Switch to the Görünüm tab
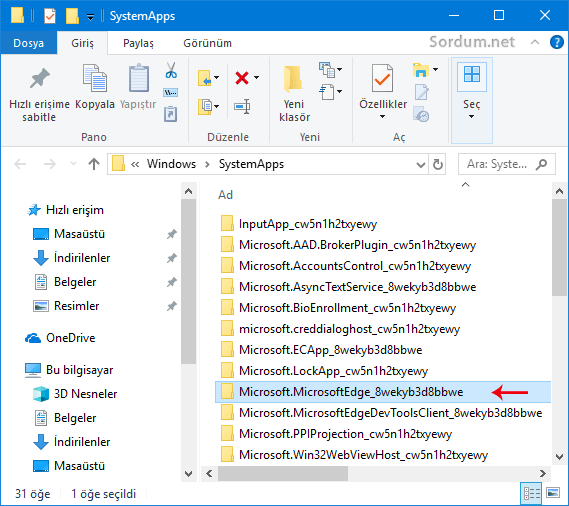569x506 pixels. (208, 43)
